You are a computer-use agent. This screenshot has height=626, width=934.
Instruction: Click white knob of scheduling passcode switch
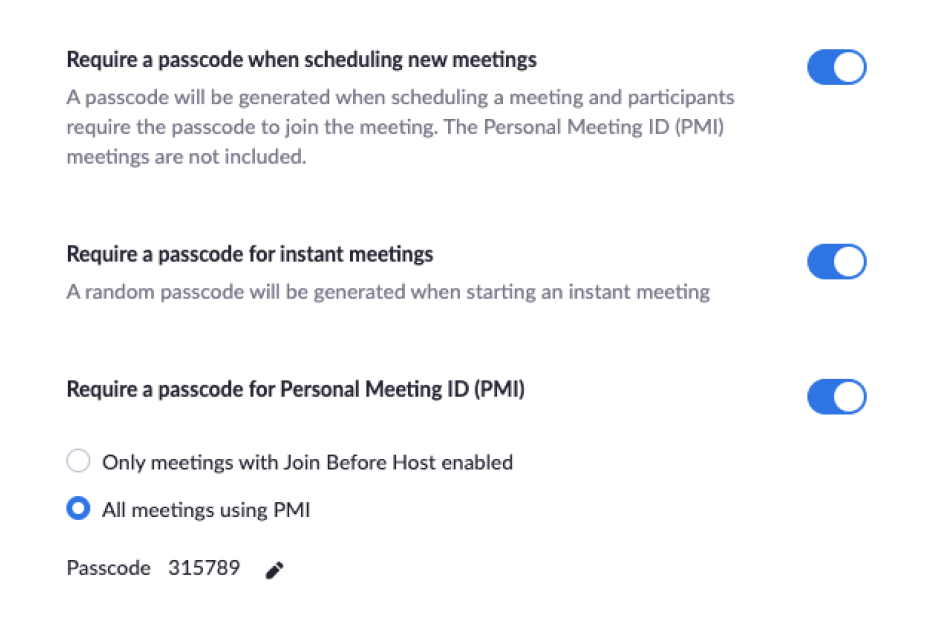point(849,67)
